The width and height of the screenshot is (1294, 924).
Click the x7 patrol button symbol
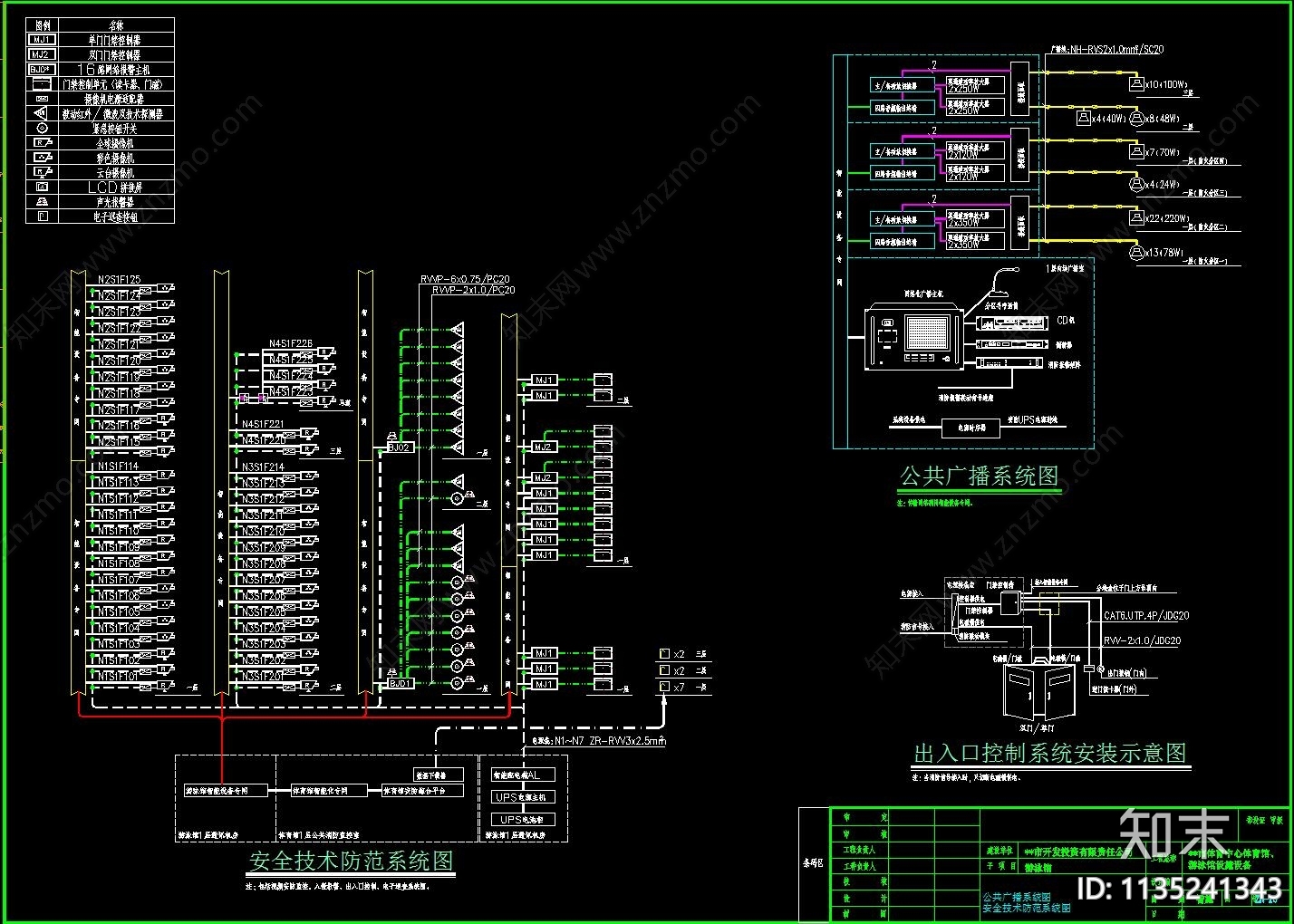pos(664,688)
